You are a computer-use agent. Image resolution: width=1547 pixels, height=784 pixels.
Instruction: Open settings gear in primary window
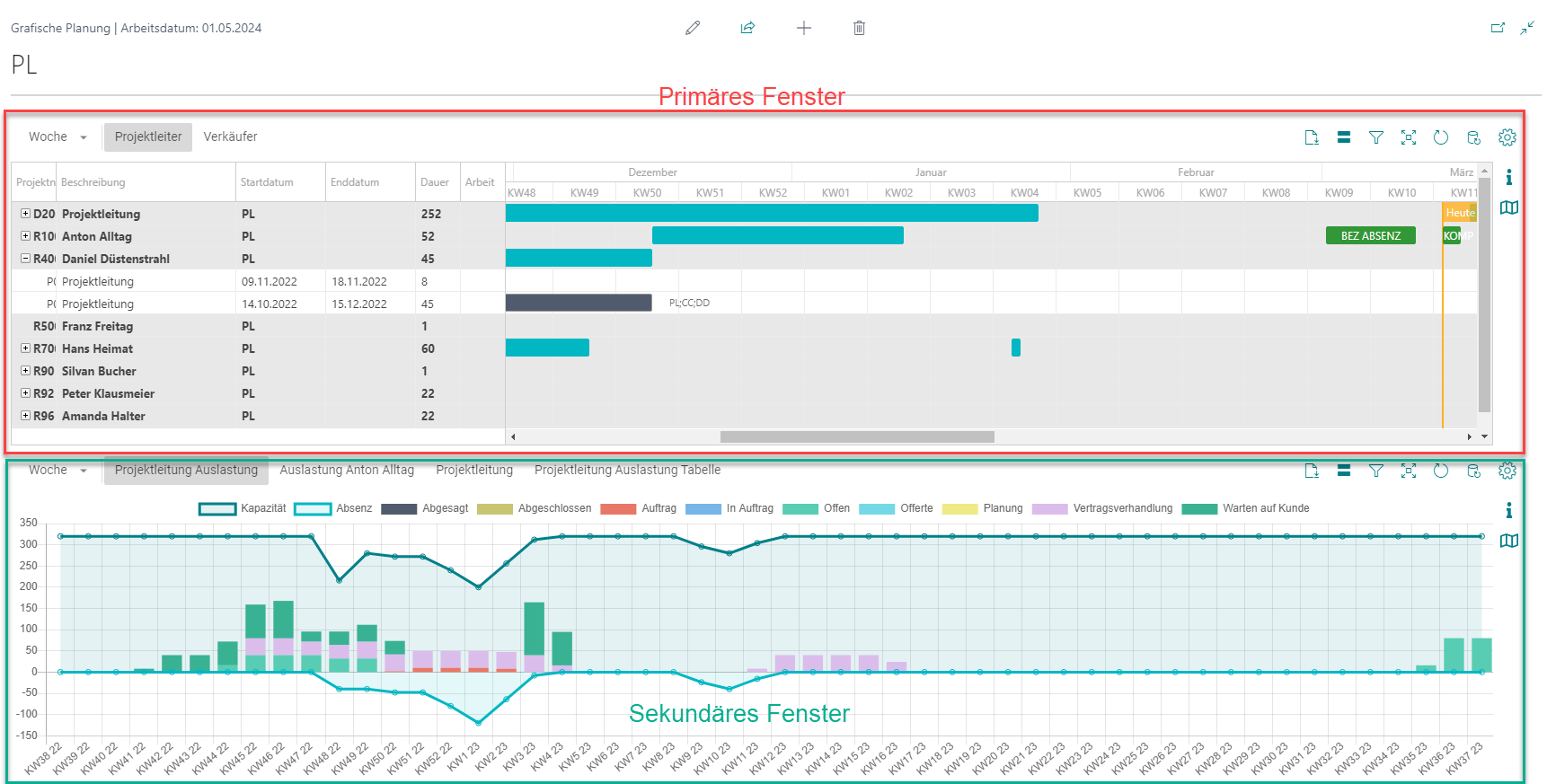coord(1507,137)
